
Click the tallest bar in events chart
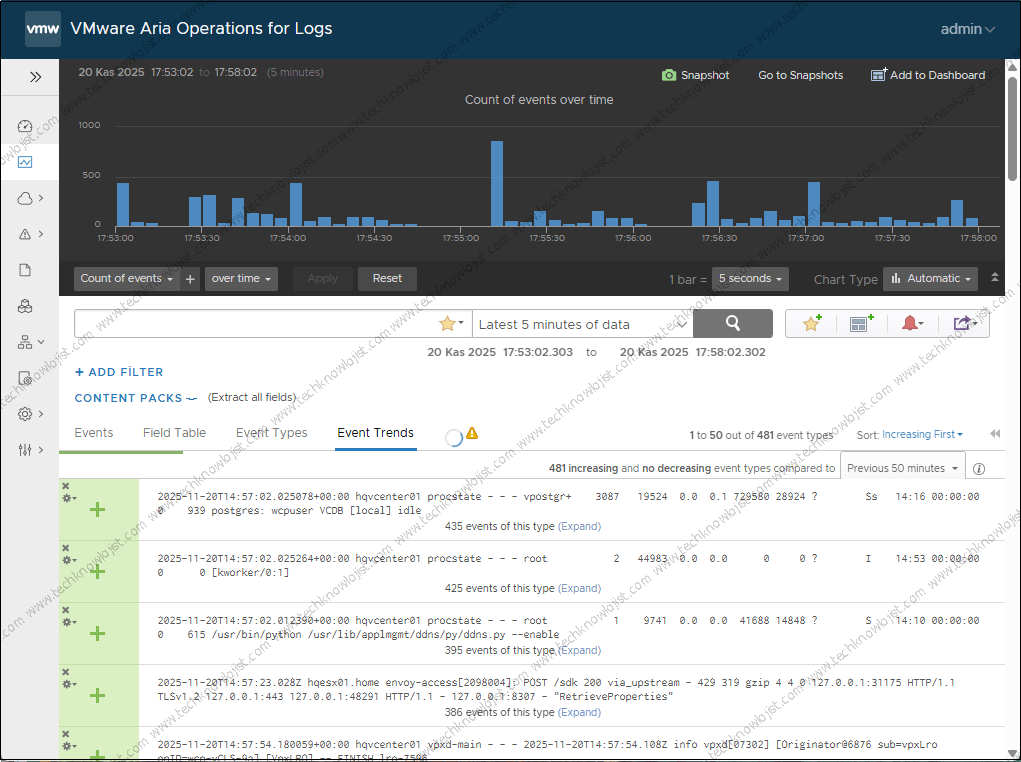point(497,184)
